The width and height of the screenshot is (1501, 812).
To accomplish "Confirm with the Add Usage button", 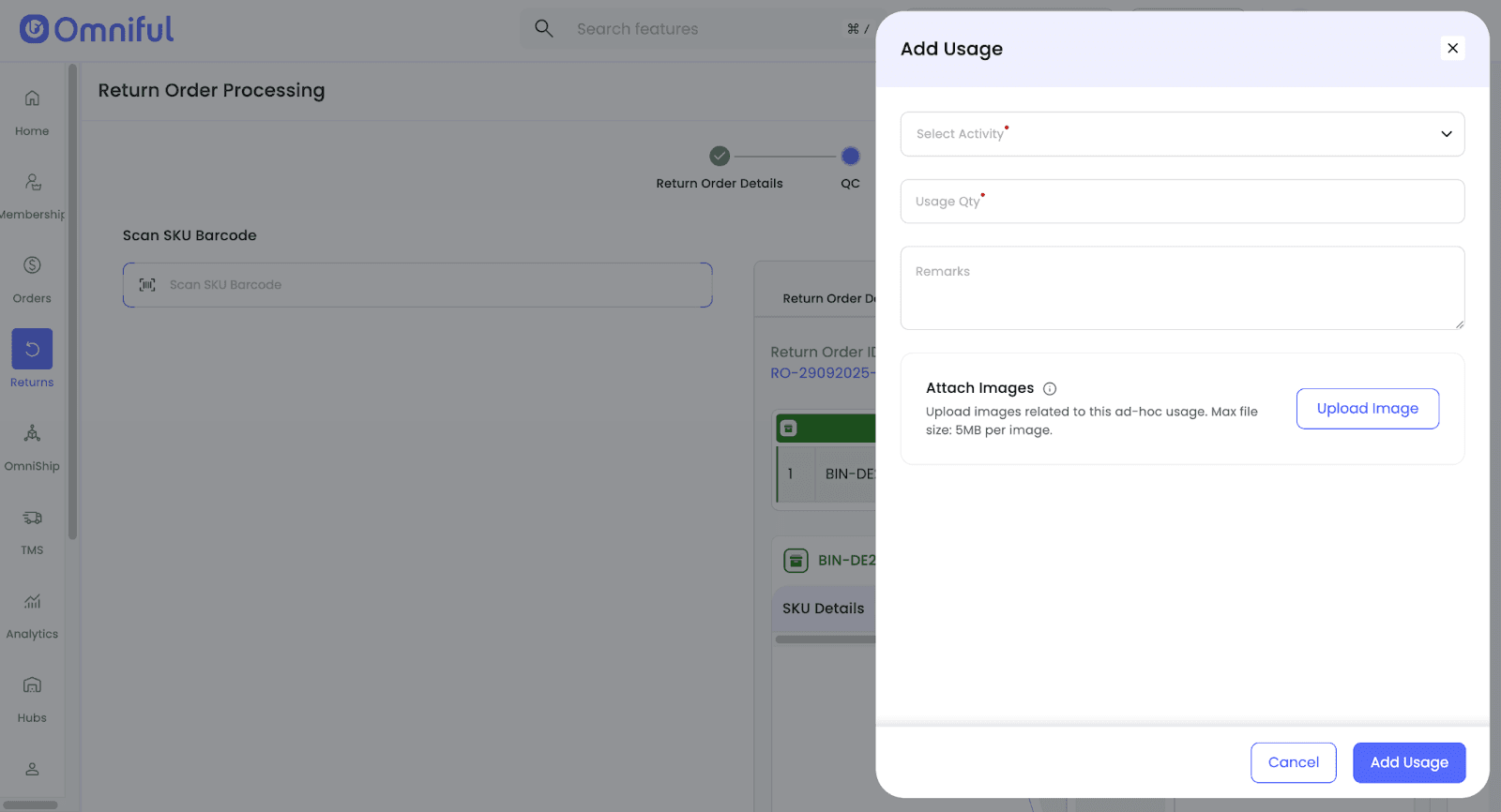I will click(1408, 762).
